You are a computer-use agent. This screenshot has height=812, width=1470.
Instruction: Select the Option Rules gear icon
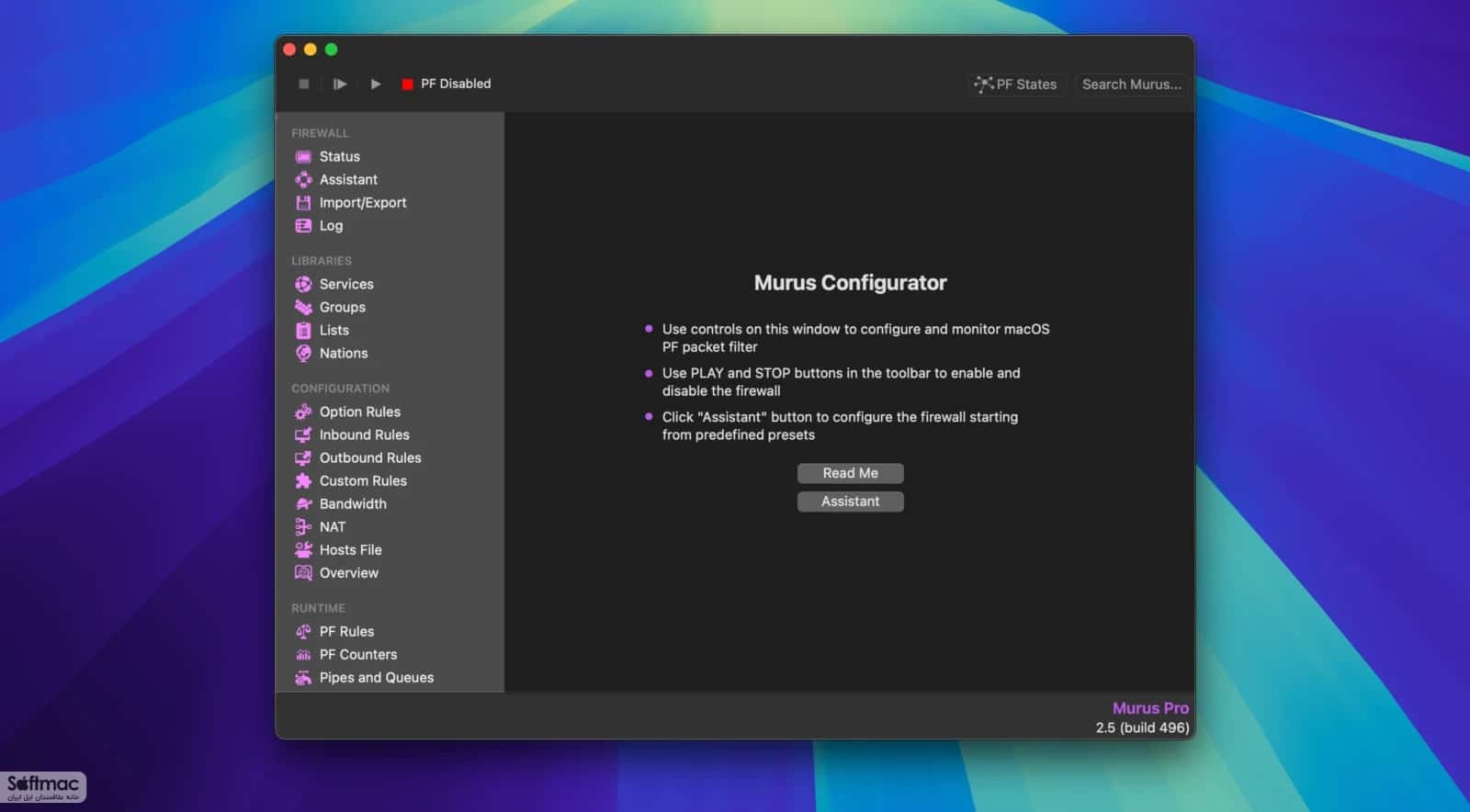click(x=303, y=412)
